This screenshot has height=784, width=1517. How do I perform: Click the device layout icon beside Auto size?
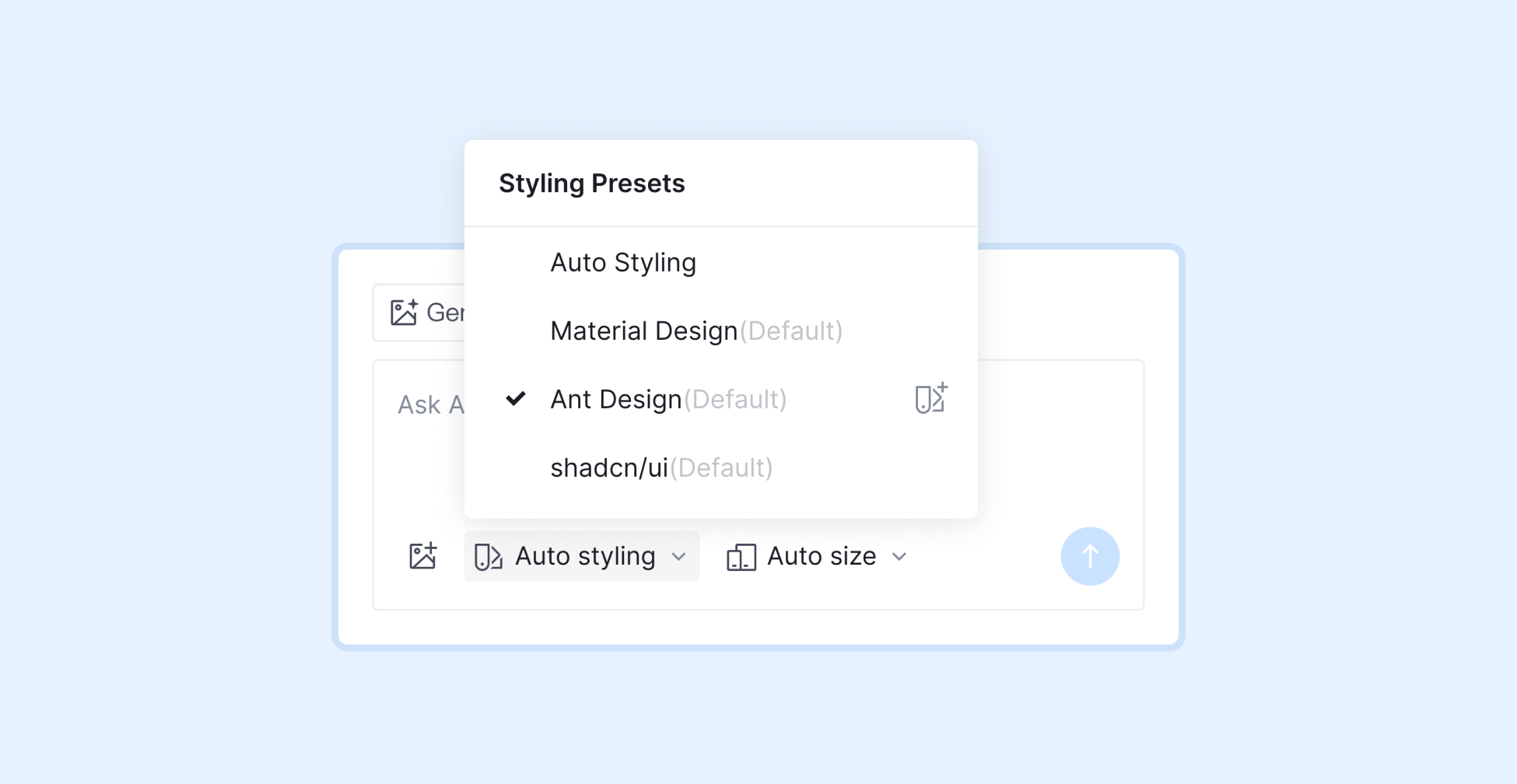[x=741, y=557]
